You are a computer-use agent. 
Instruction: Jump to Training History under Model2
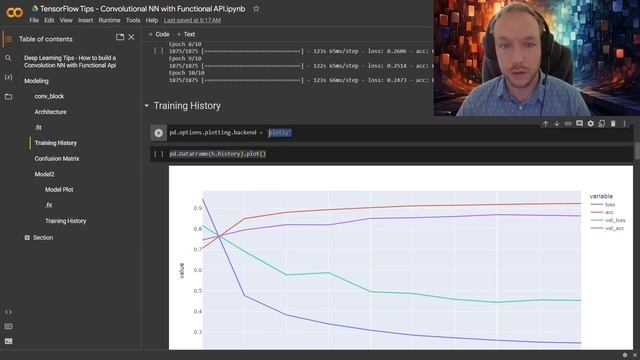tap(66, 221)
